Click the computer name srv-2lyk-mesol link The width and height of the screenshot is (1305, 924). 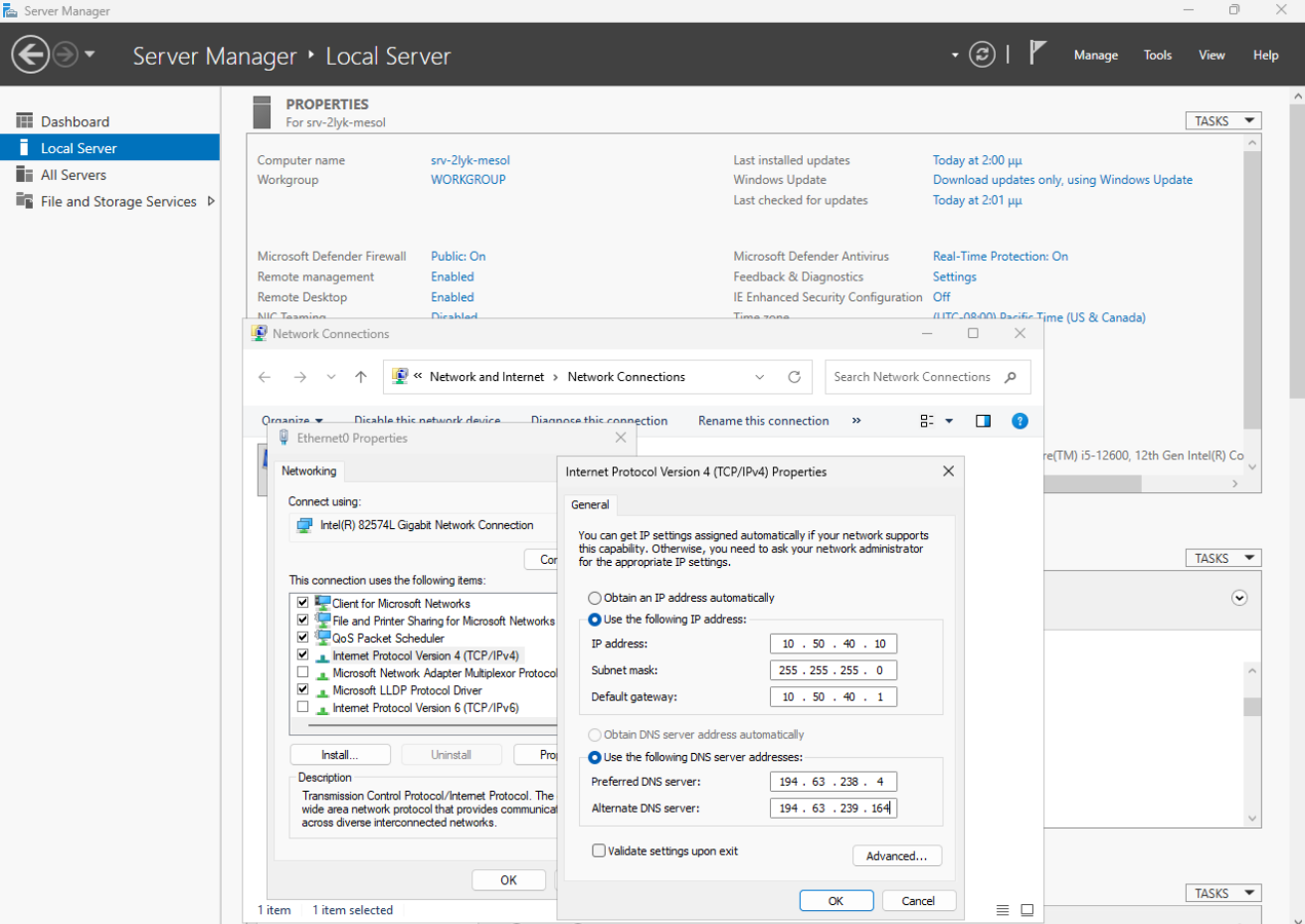[470, 160]
